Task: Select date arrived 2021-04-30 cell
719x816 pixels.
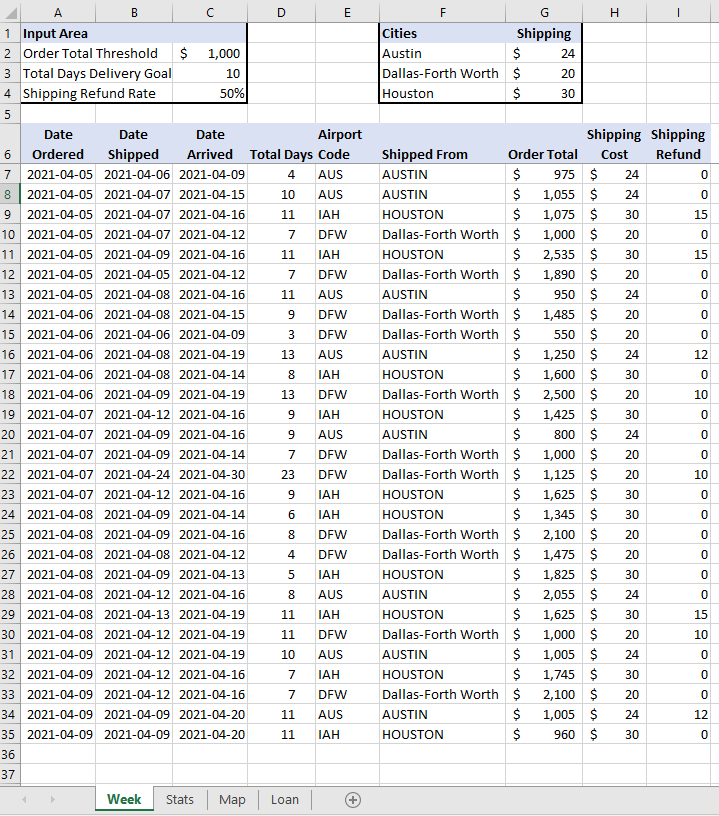Action: [210, 475]
